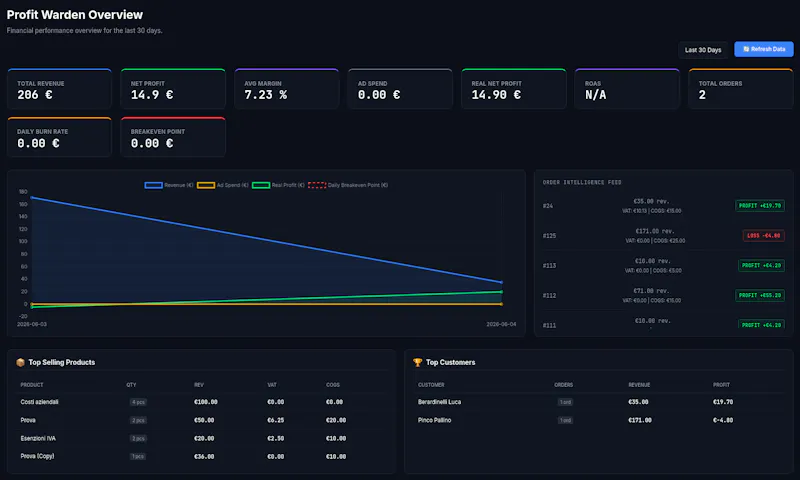Screen dimensions: 800x480
Task: Click the PROFIT +€55.20 badge
Action: click(x=760, y=295)
